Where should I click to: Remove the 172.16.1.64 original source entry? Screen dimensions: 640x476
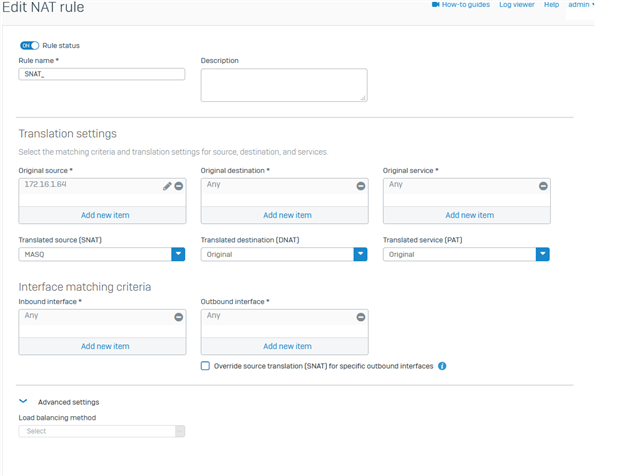click(x=179, y=186)
